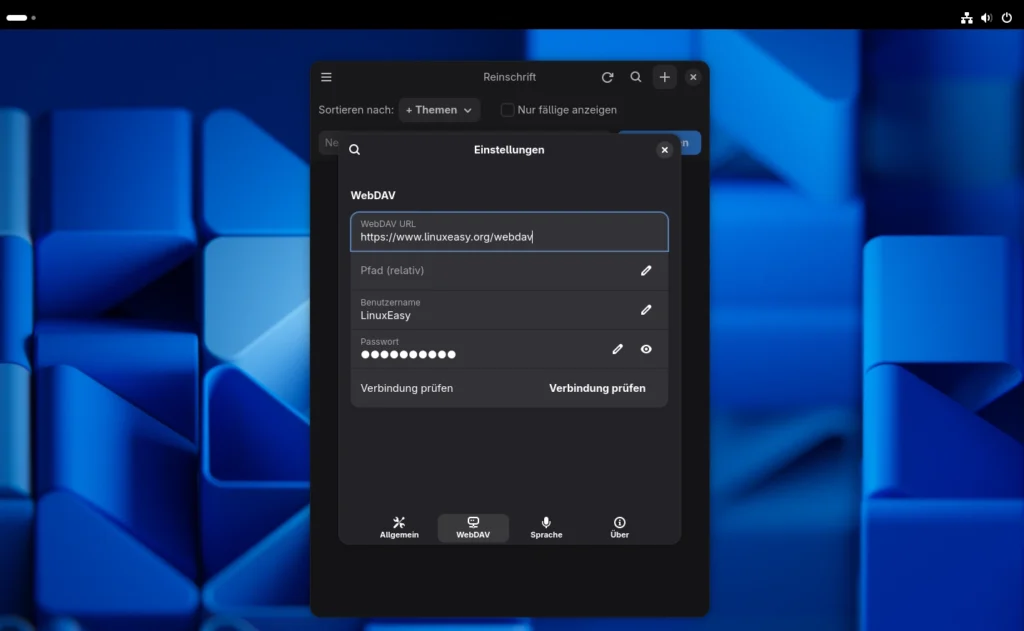Open the power menu in the tray
Screen dimensions: 1024x631
(x=1008, y=17)
